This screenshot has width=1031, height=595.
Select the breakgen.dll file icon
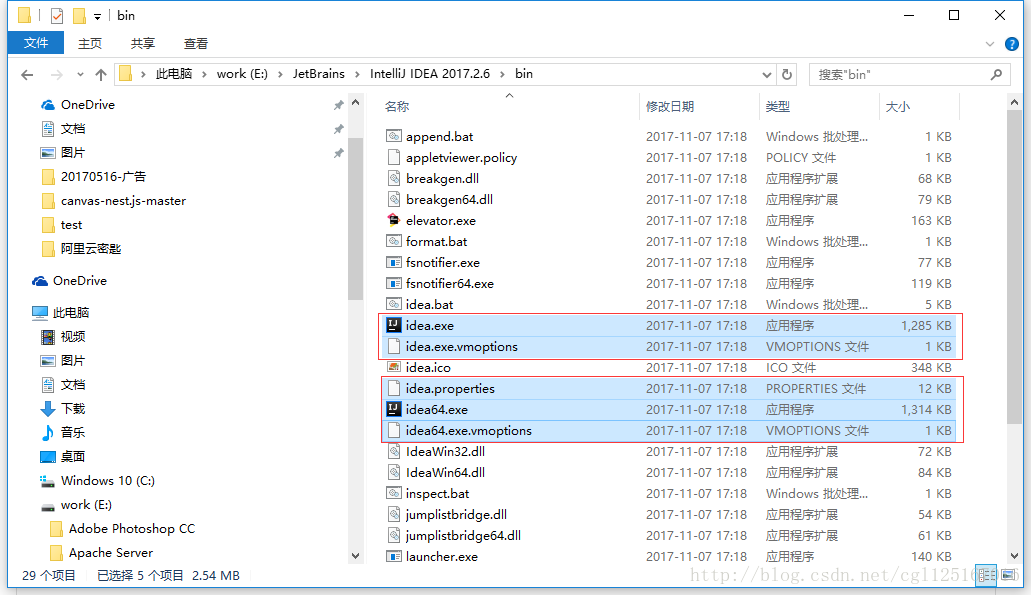click(x=393, y=178)
